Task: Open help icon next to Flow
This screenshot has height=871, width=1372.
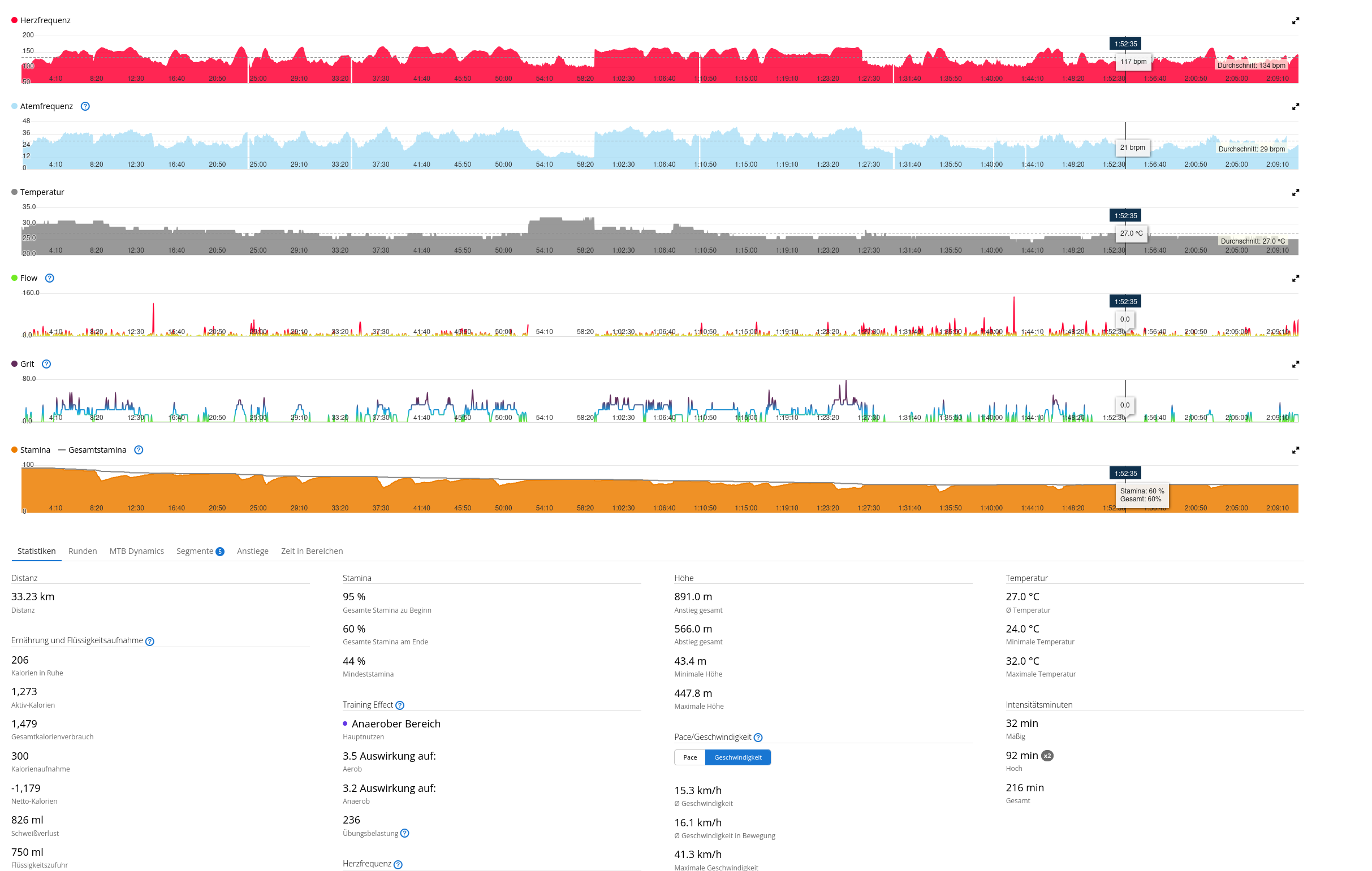Action: pyautogui.click(x=50, y=279)
